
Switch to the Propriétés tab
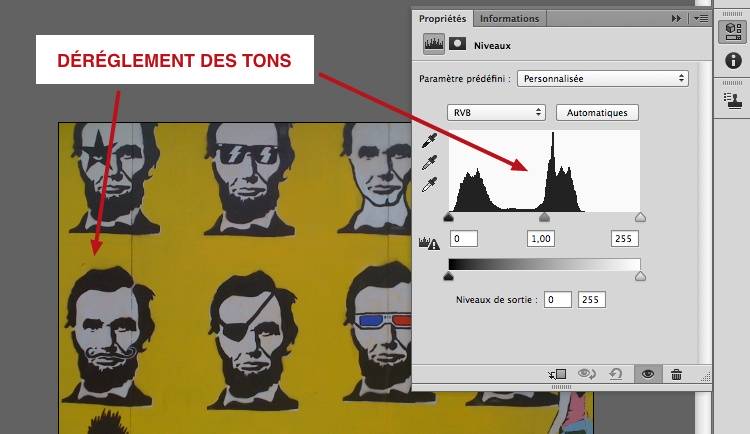[x=442, y=19]
